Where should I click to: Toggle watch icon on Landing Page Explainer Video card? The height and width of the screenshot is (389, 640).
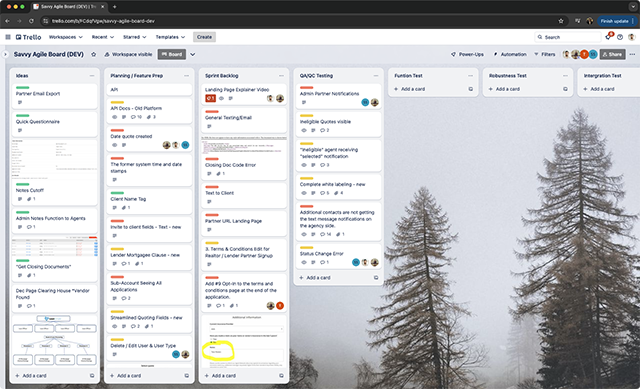[x=221, y=98]
